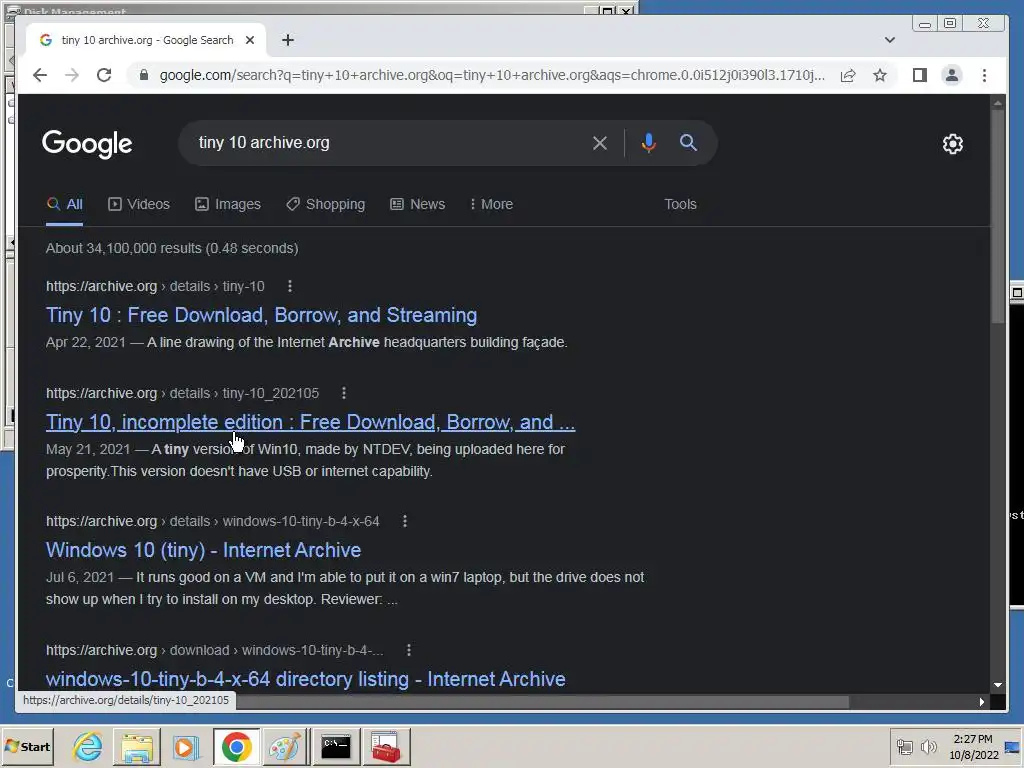Screen dimensions: 1024x768
Task: Open 'Windows 10 (tiny) - Internet Archive' result
Action: click(x=203, y=550)
